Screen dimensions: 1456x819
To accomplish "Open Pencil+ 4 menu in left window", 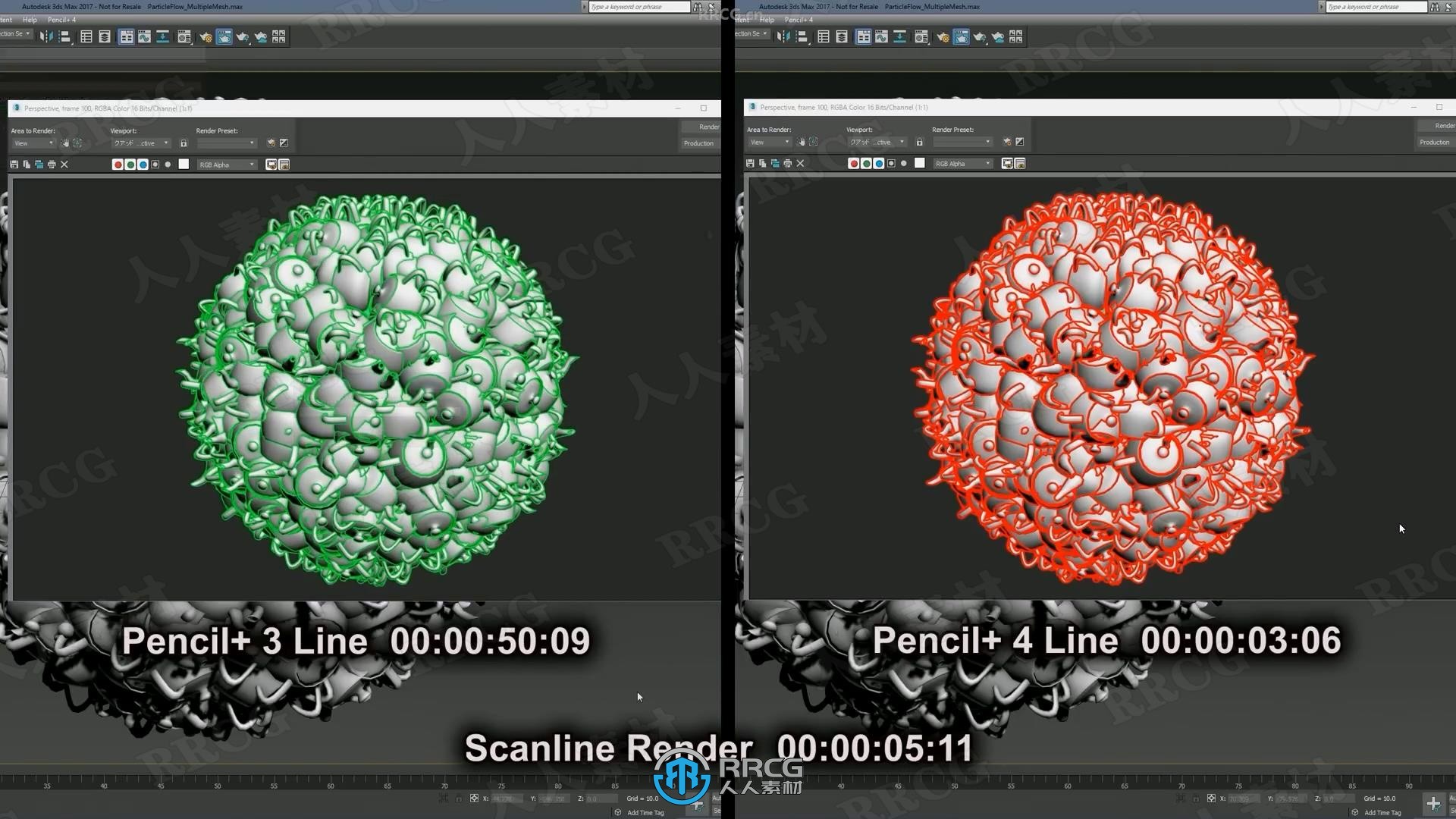I will pos(61,20).
